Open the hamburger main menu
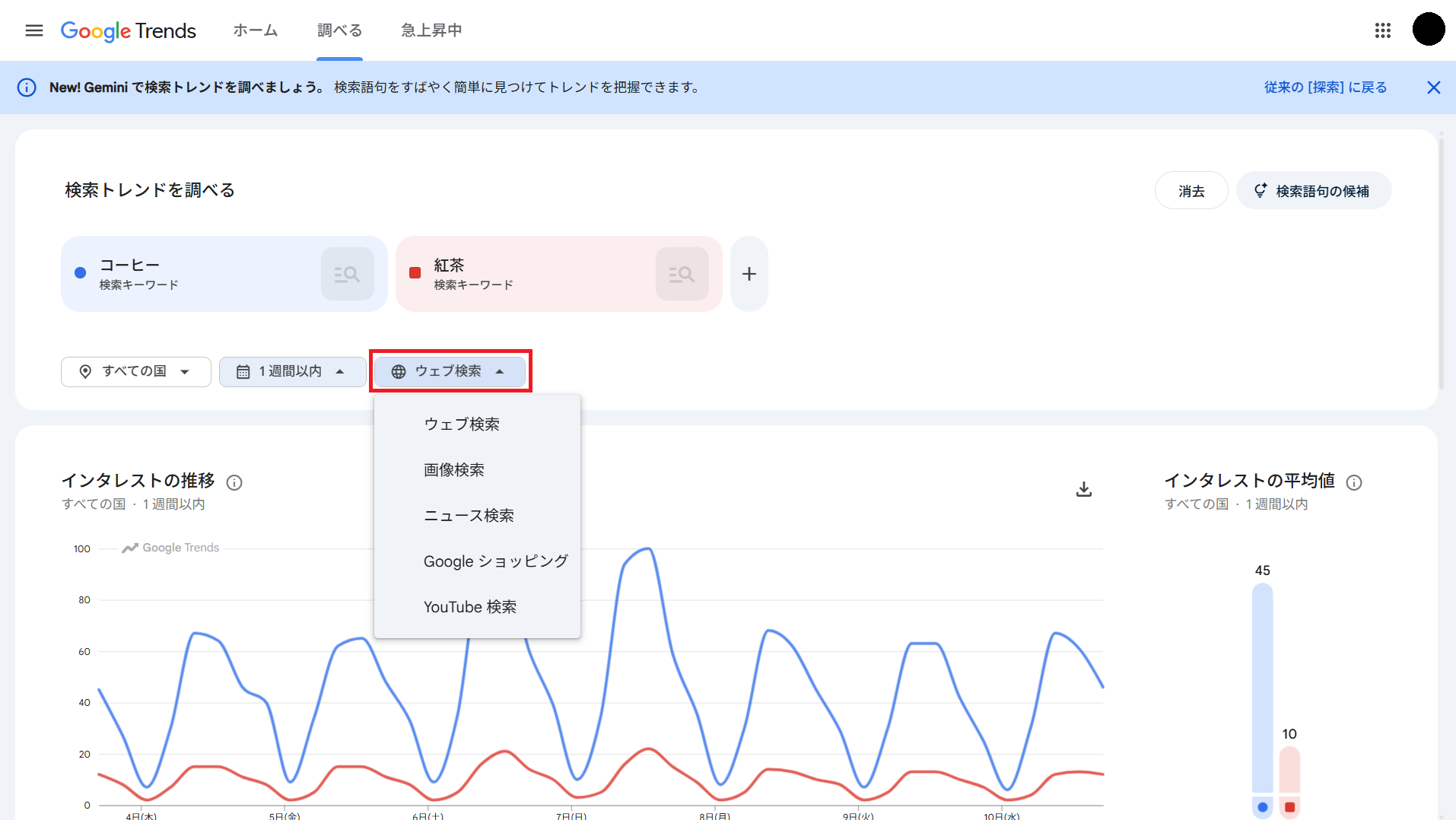 [33, 30]
